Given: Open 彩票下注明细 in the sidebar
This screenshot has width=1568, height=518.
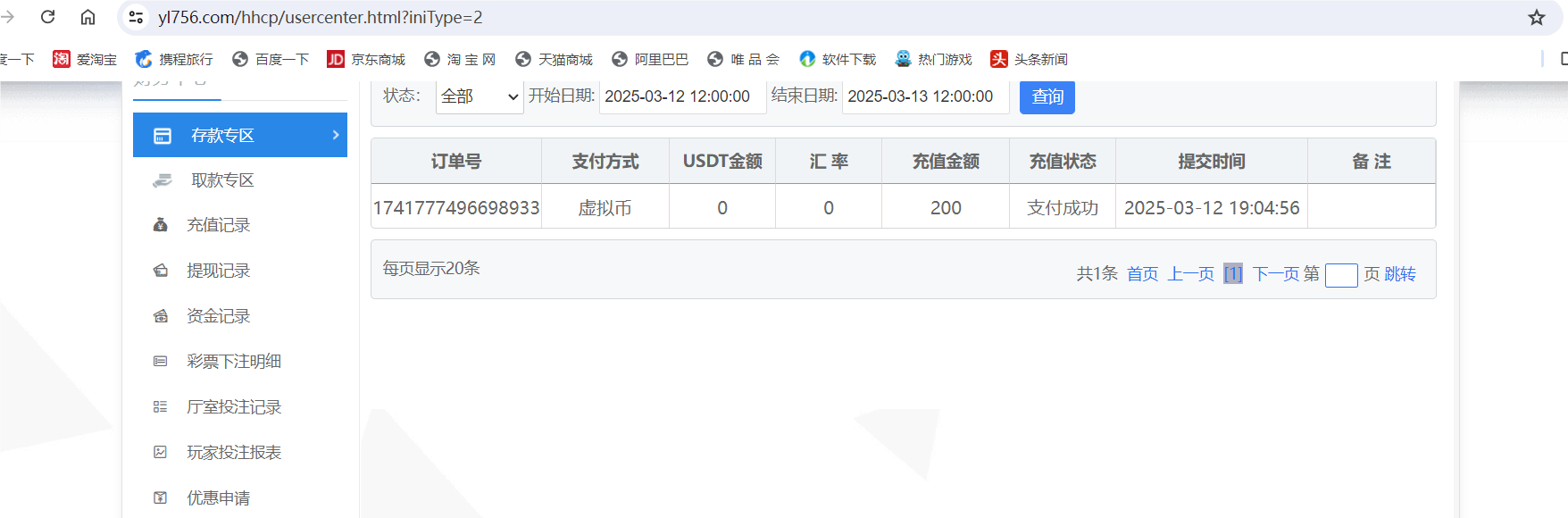Looking at the screenshot, I should (x=234, y=362).
